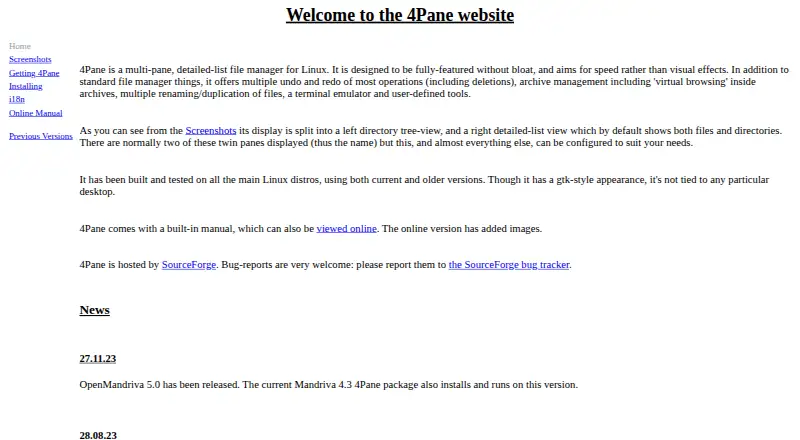Click the News section heading
Viewport: 800px width, 440px height.
[94, 310]
